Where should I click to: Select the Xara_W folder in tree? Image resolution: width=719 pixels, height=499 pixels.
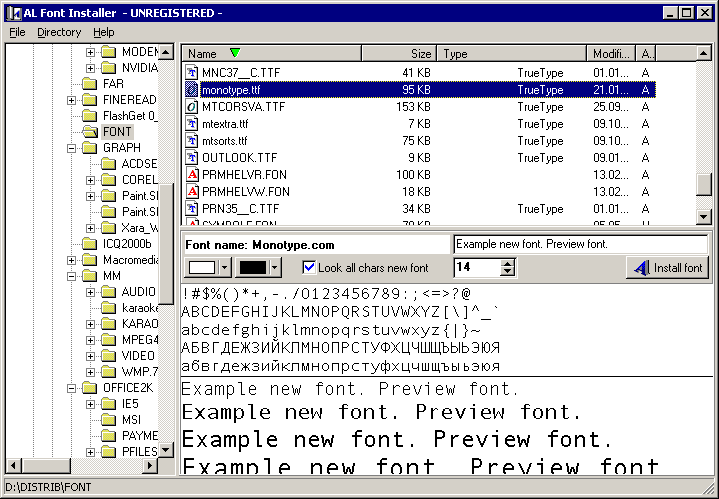139,228
